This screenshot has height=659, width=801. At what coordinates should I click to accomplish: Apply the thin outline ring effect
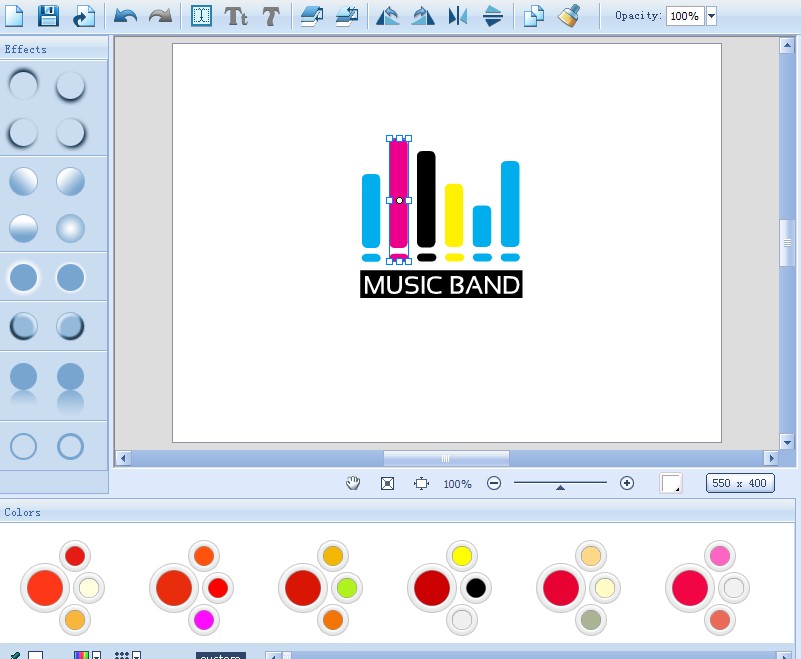pos(23,446)
